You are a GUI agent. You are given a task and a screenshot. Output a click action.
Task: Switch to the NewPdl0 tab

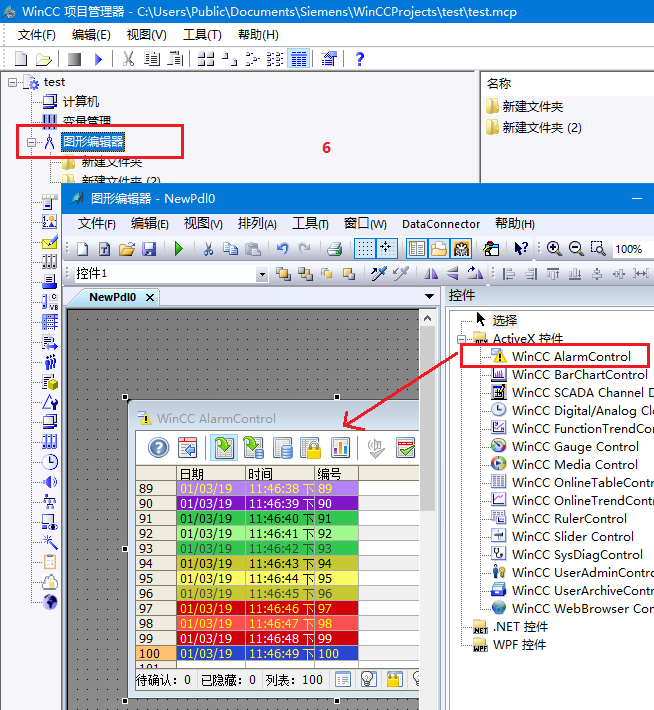(112, 297)
